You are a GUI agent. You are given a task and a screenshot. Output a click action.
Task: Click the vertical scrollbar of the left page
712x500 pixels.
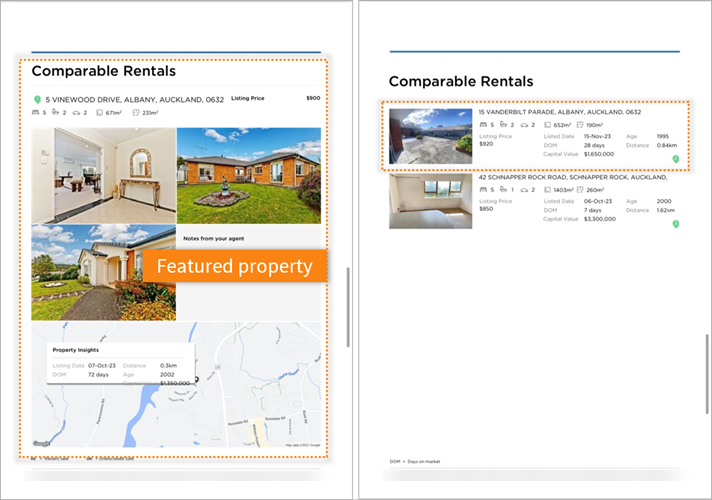coord(348,307)
